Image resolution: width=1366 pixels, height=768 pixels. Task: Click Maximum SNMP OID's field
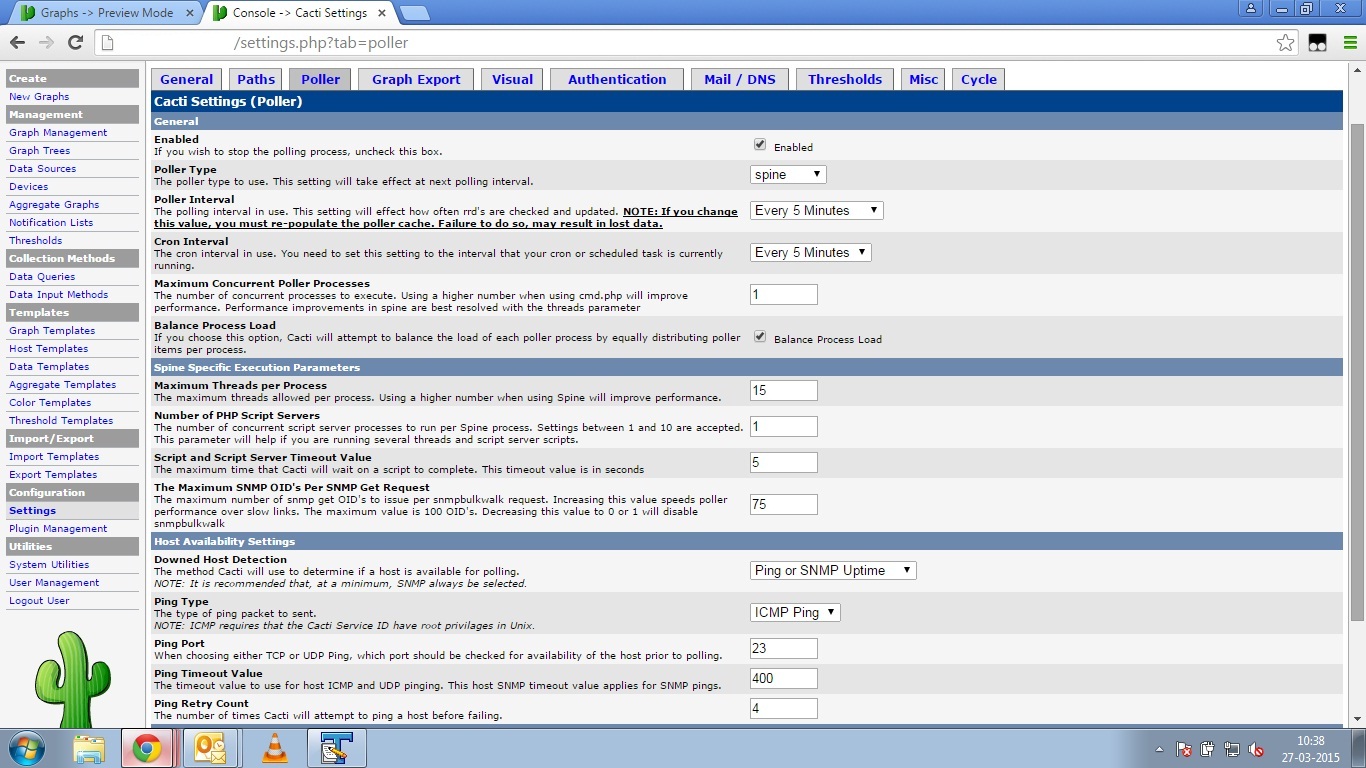coord(784,505)
